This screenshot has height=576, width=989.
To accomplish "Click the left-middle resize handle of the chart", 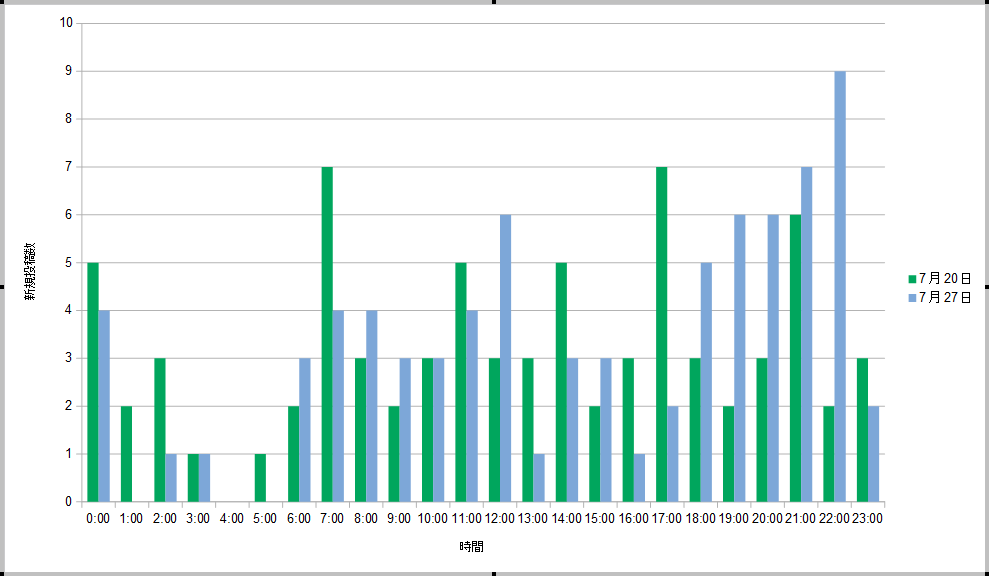I will pos(3,287).
